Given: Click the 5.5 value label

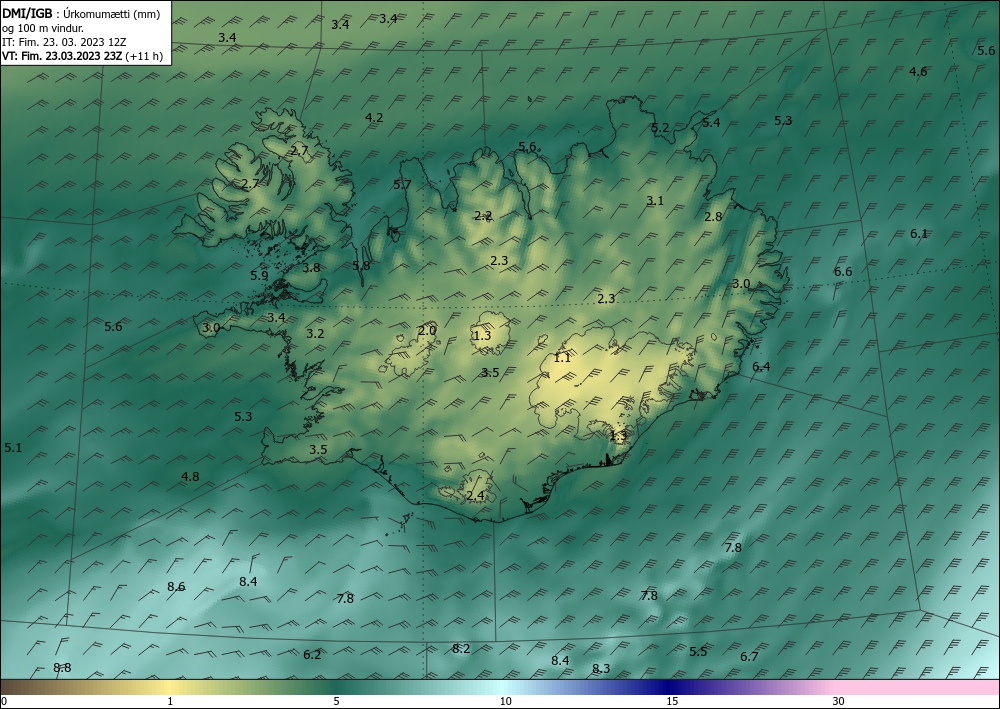Looking at the screenshot, I should click(x=698, y=651).
